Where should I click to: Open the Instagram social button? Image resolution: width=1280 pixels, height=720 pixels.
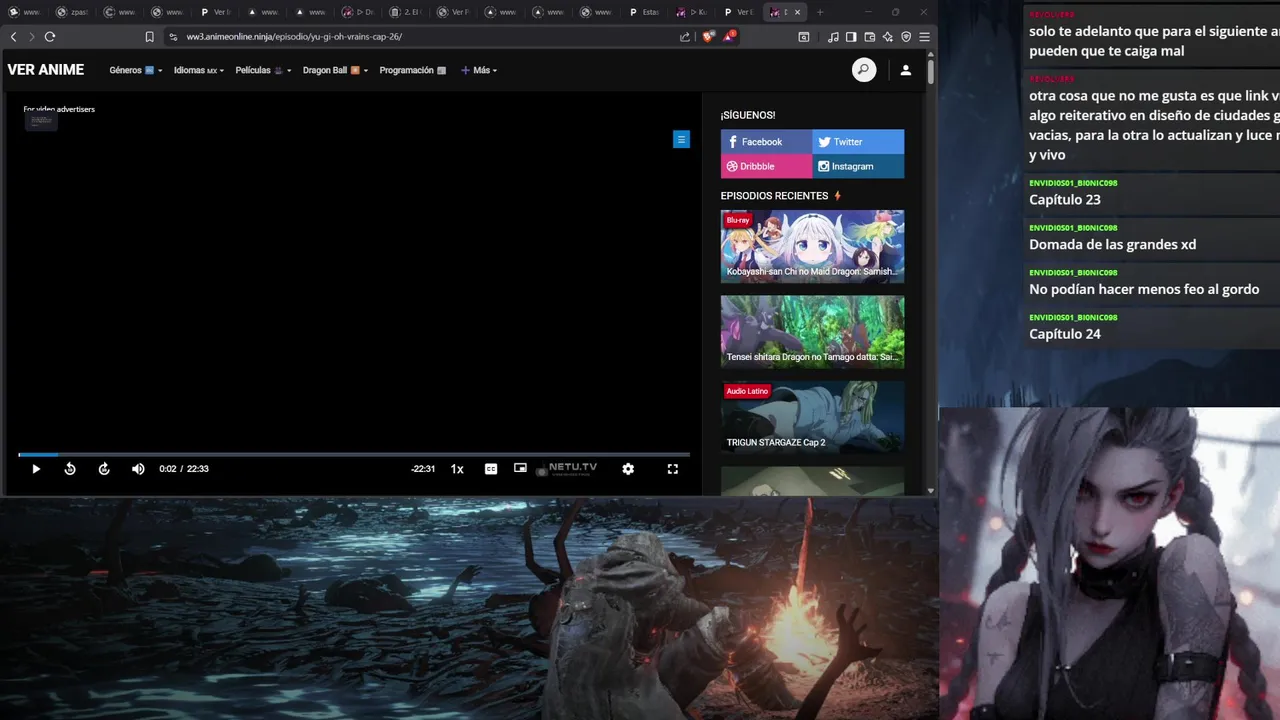click(x=858, y=167)
